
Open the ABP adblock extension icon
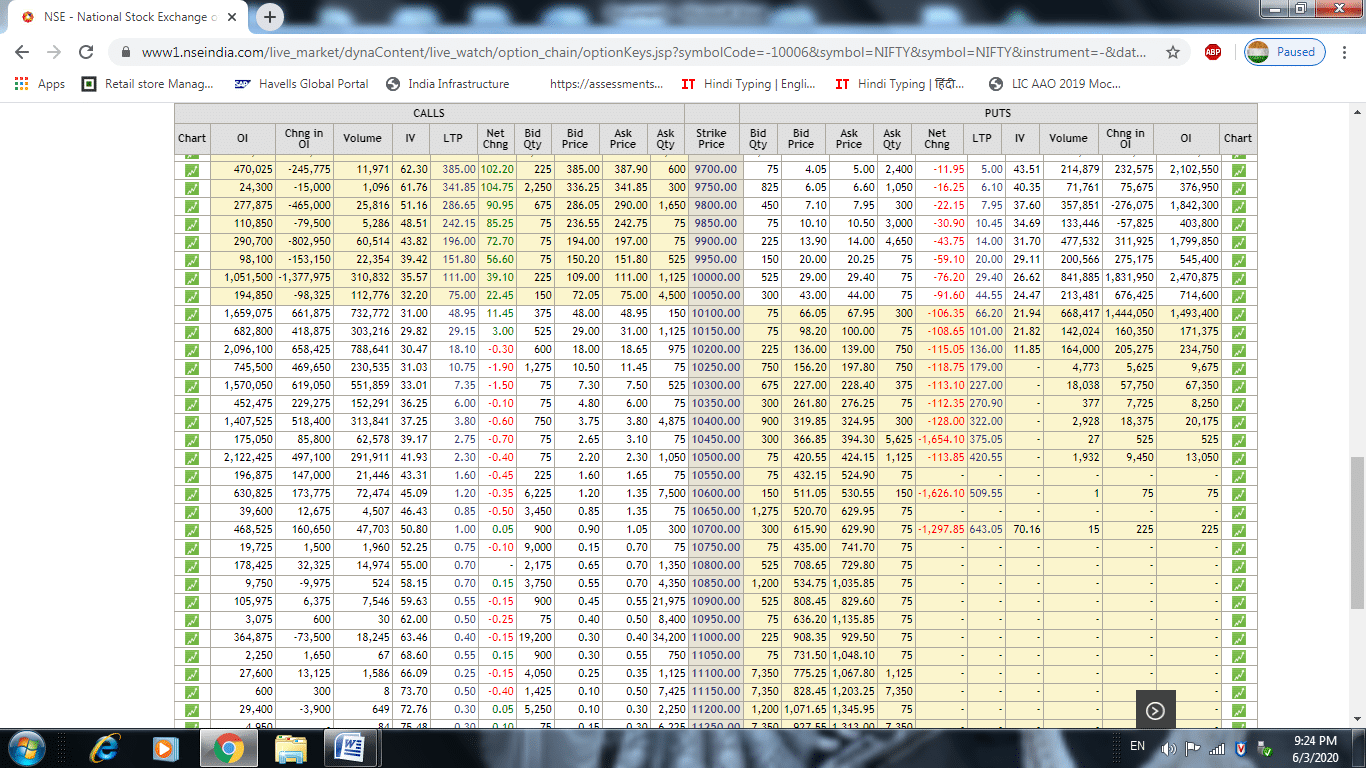click(x=1213, y=52)
